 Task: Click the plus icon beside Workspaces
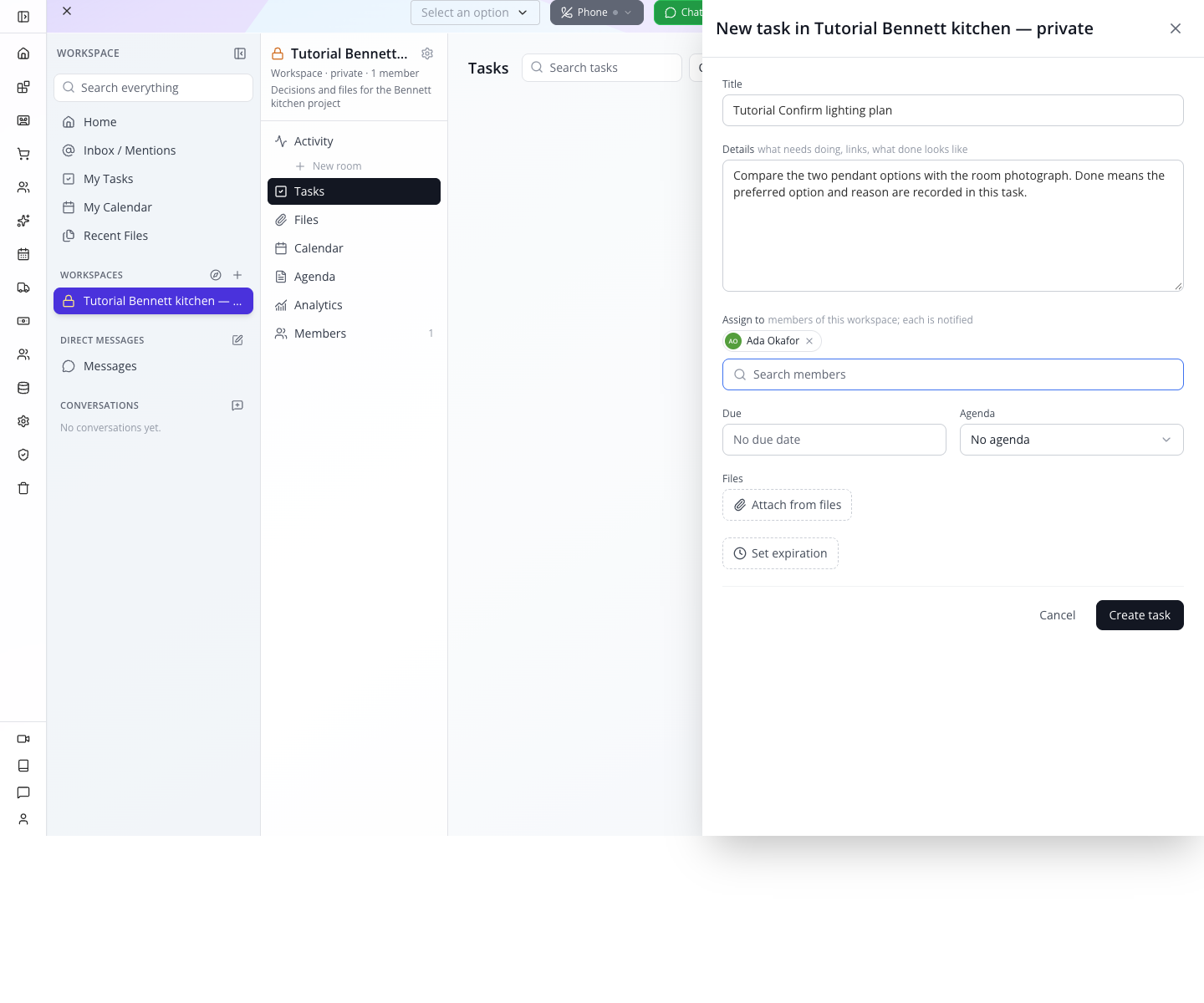(237, 275)
